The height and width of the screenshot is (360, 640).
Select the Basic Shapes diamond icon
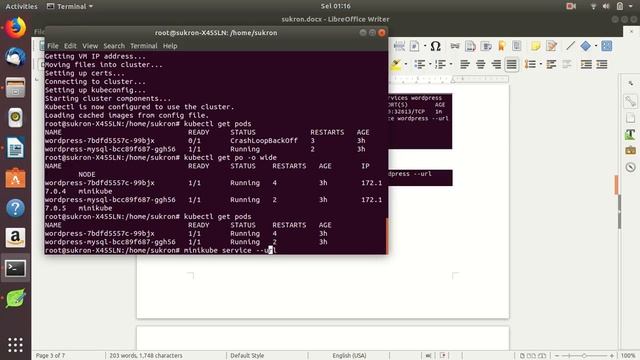(x=585, y=46)
